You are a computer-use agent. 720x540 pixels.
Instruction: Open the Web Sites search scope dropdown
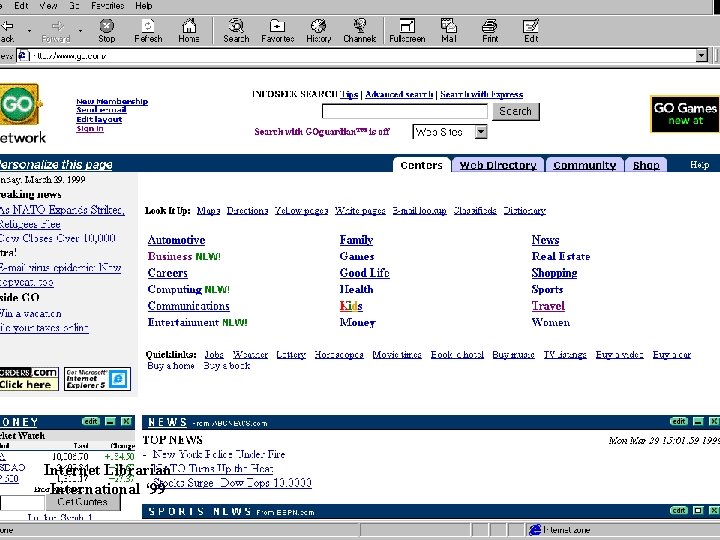click(481, 132)
